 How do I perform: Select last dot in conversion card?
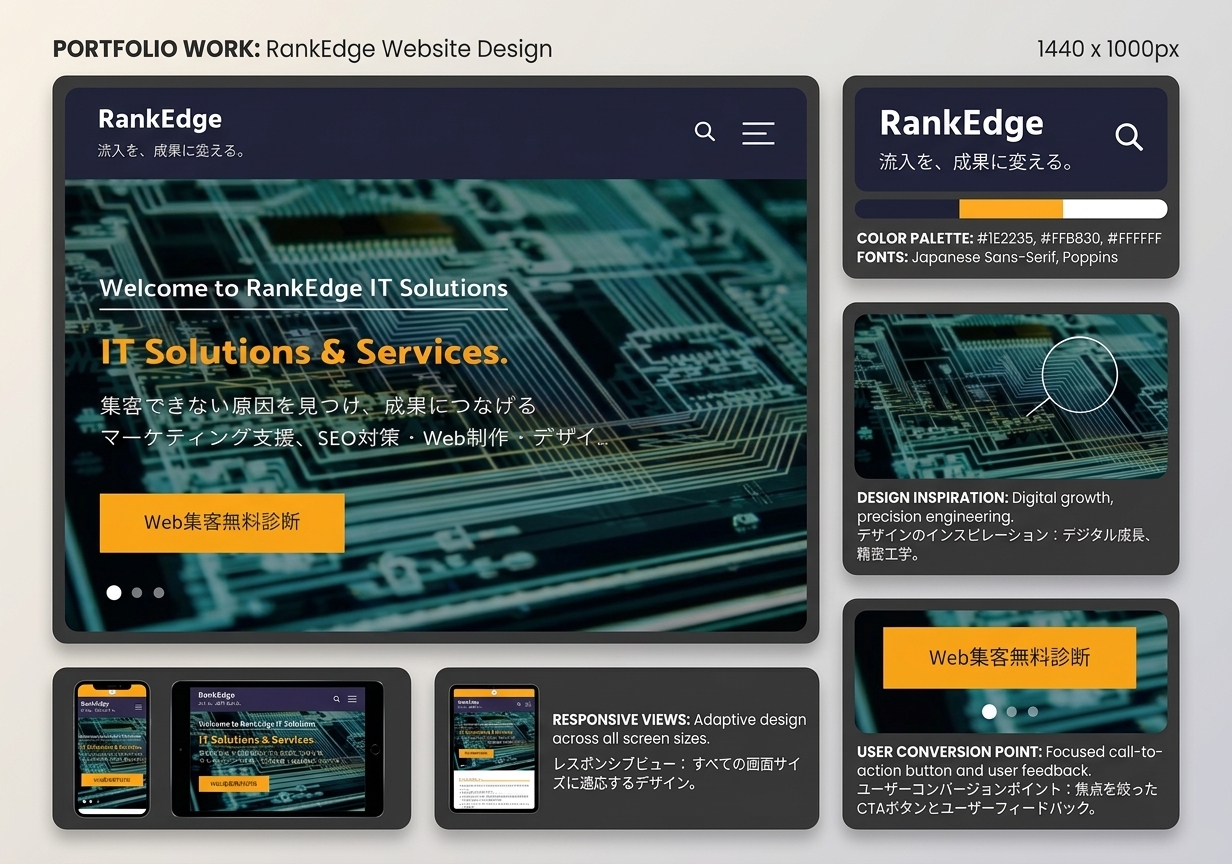(1033, 712)
